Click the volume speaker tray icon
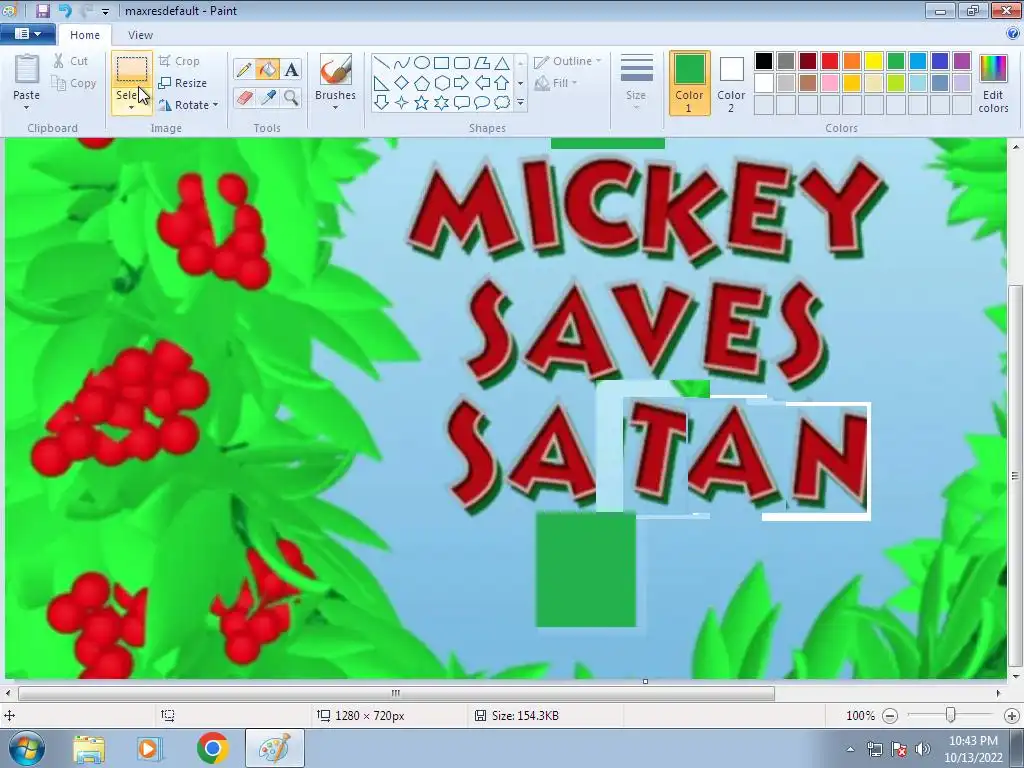Image resolution: width=1024 pixels, height=768 pixels. click(923, 749)
